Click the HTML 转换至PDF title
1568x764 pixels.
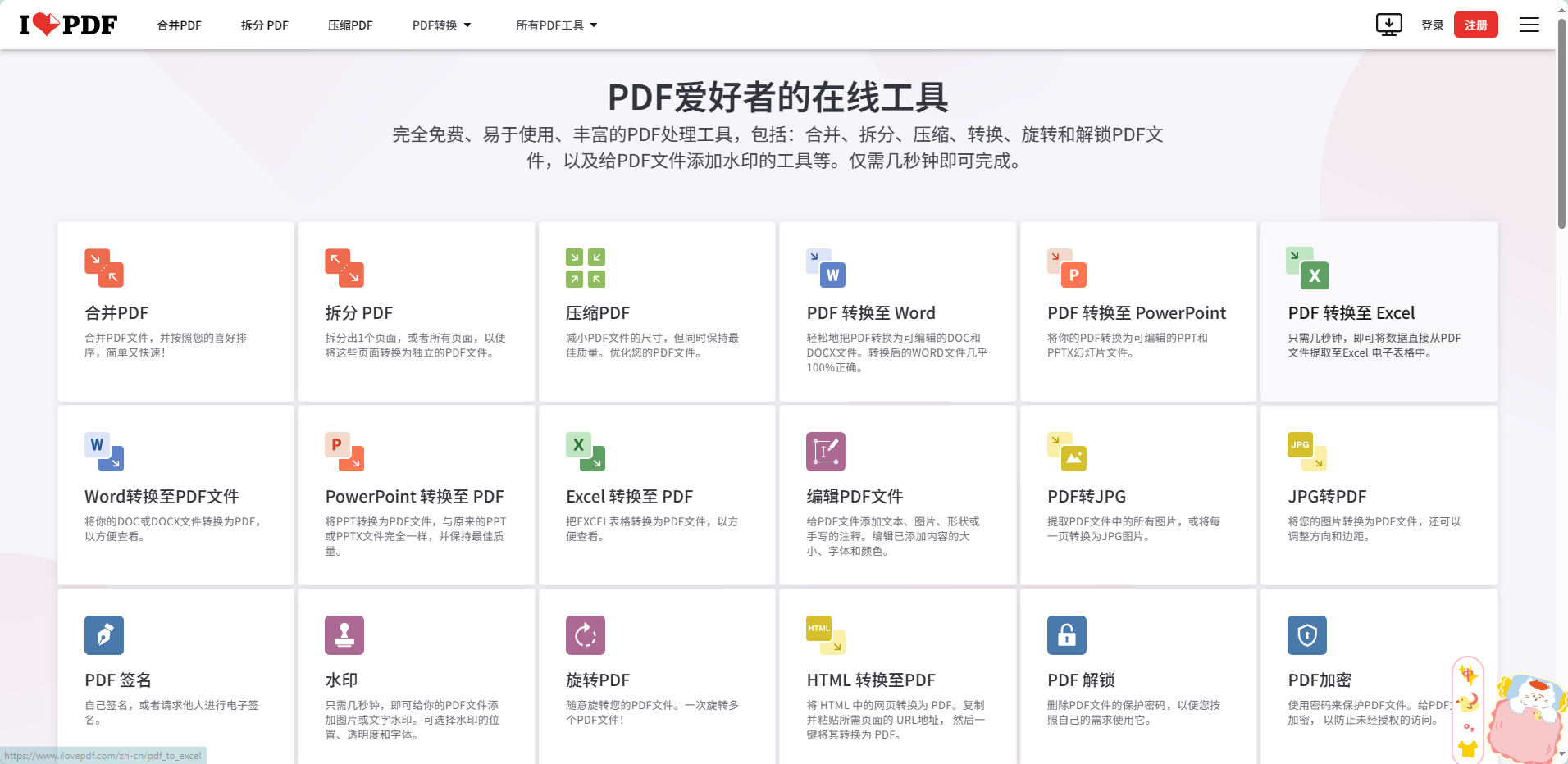871,680
